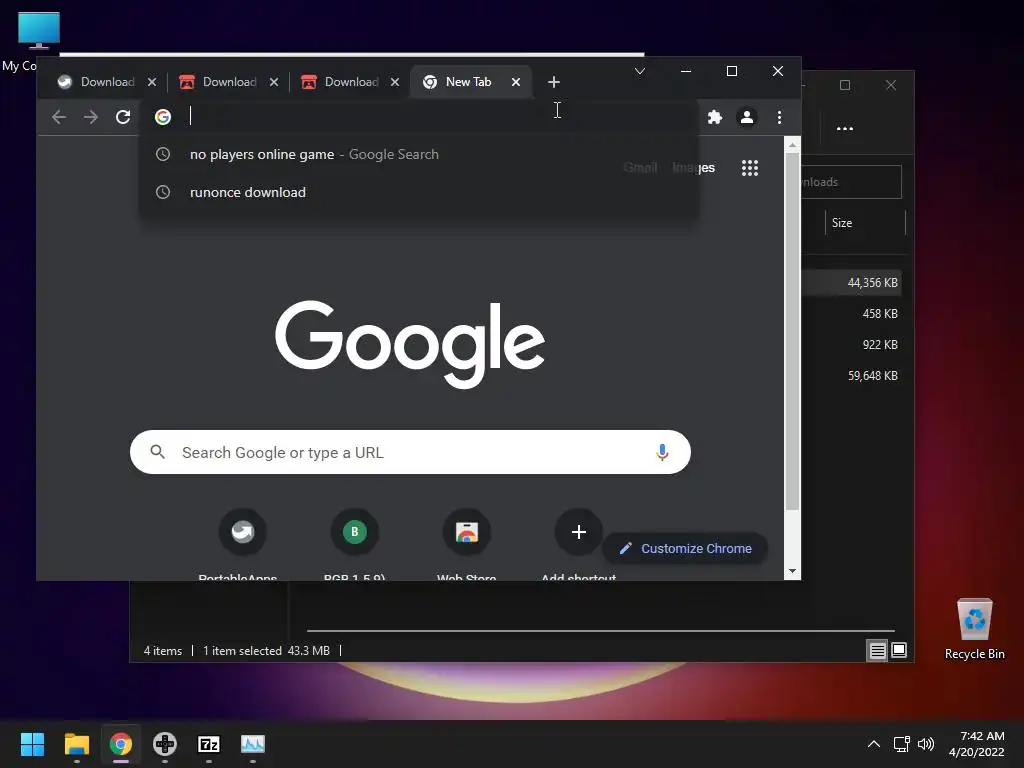The width and height of the screenshot is (1024, 768).
Task: Open a new Chrome tab
Action: [554, 82]
